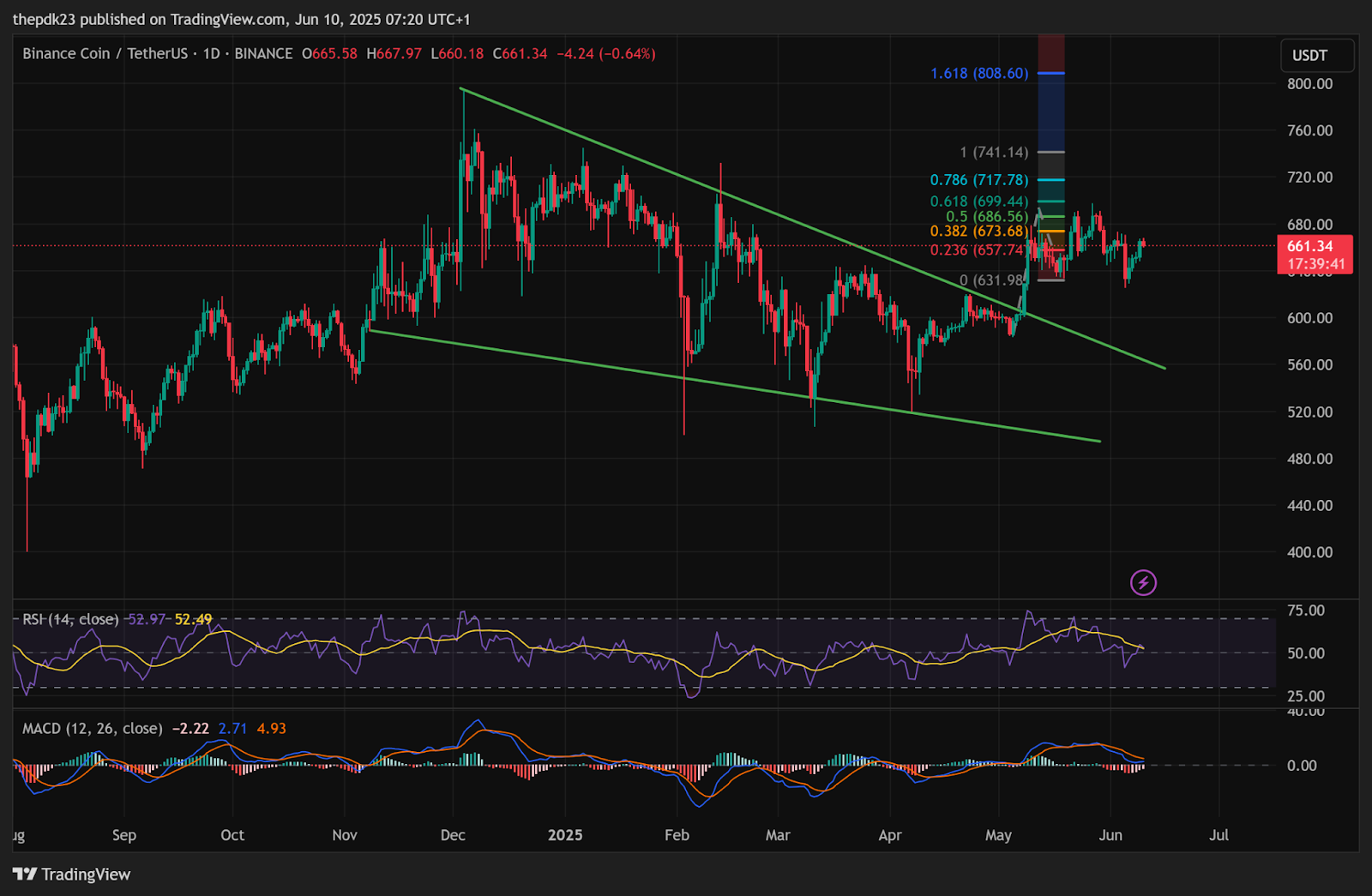Click the Mar label on time axis
The width and height of the screenshot is (1372, 896).
778,835
